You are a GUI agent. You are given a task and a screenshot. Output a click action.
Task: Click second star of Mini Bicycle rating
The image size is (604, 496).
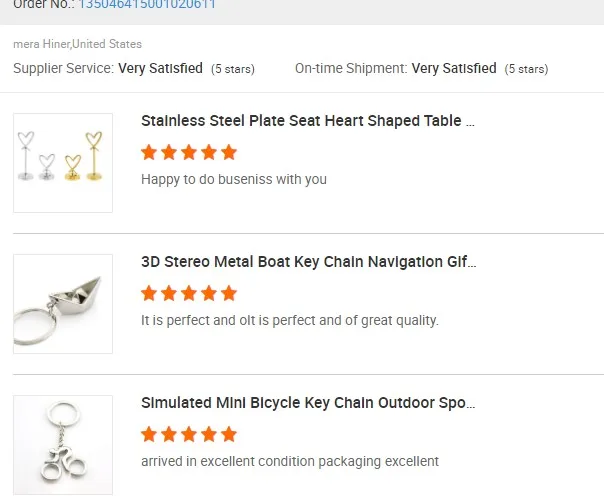click(169, 435)
